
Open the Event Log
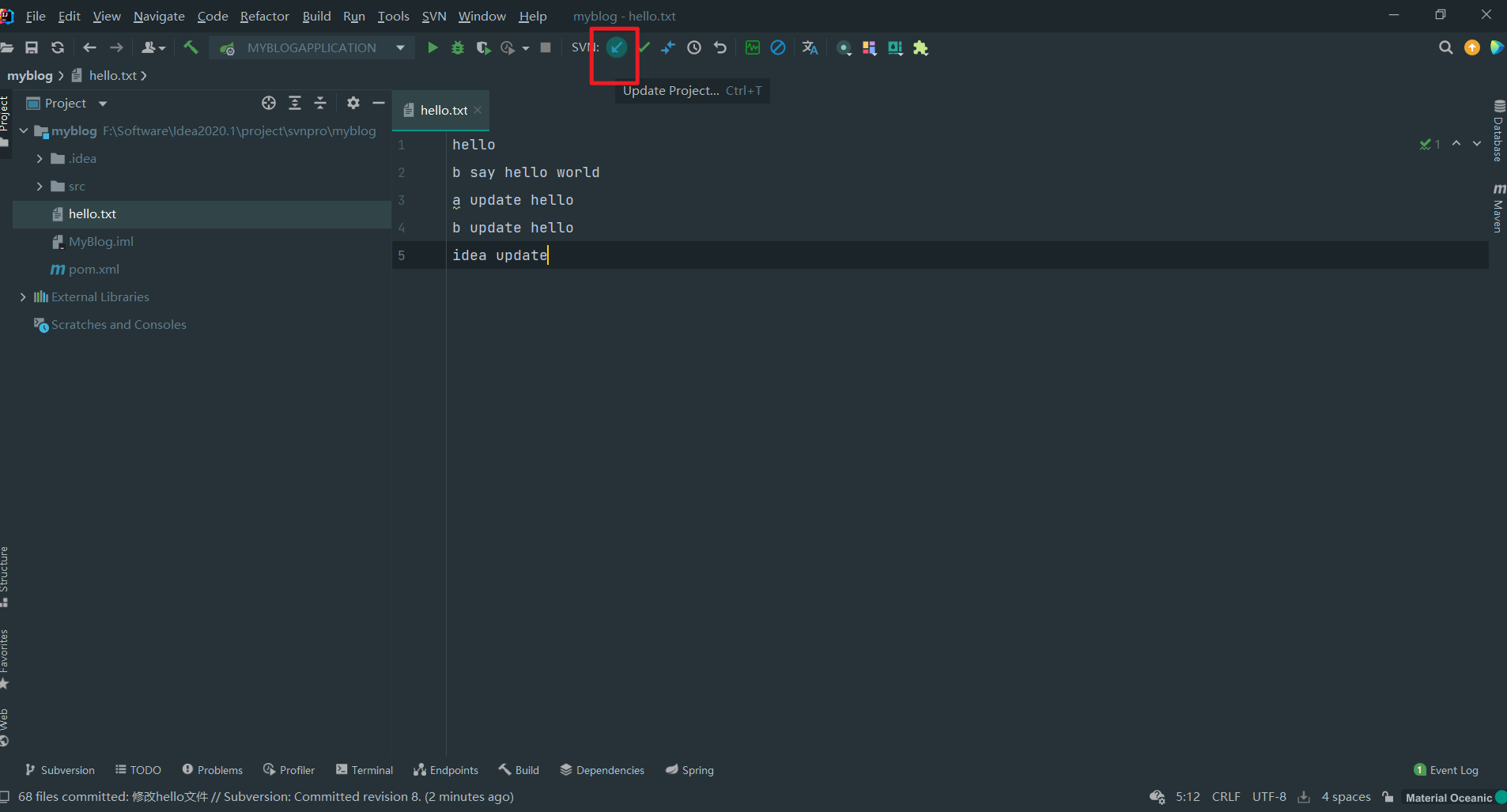[1446, 770]
